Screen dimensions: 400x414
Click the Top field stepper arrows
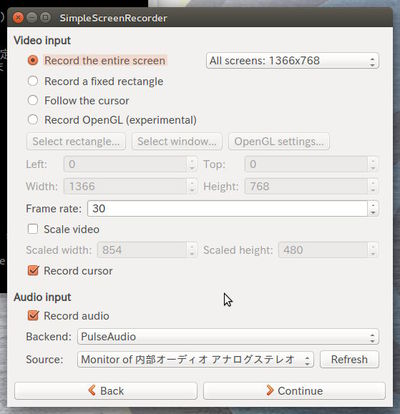click(373, 164)
